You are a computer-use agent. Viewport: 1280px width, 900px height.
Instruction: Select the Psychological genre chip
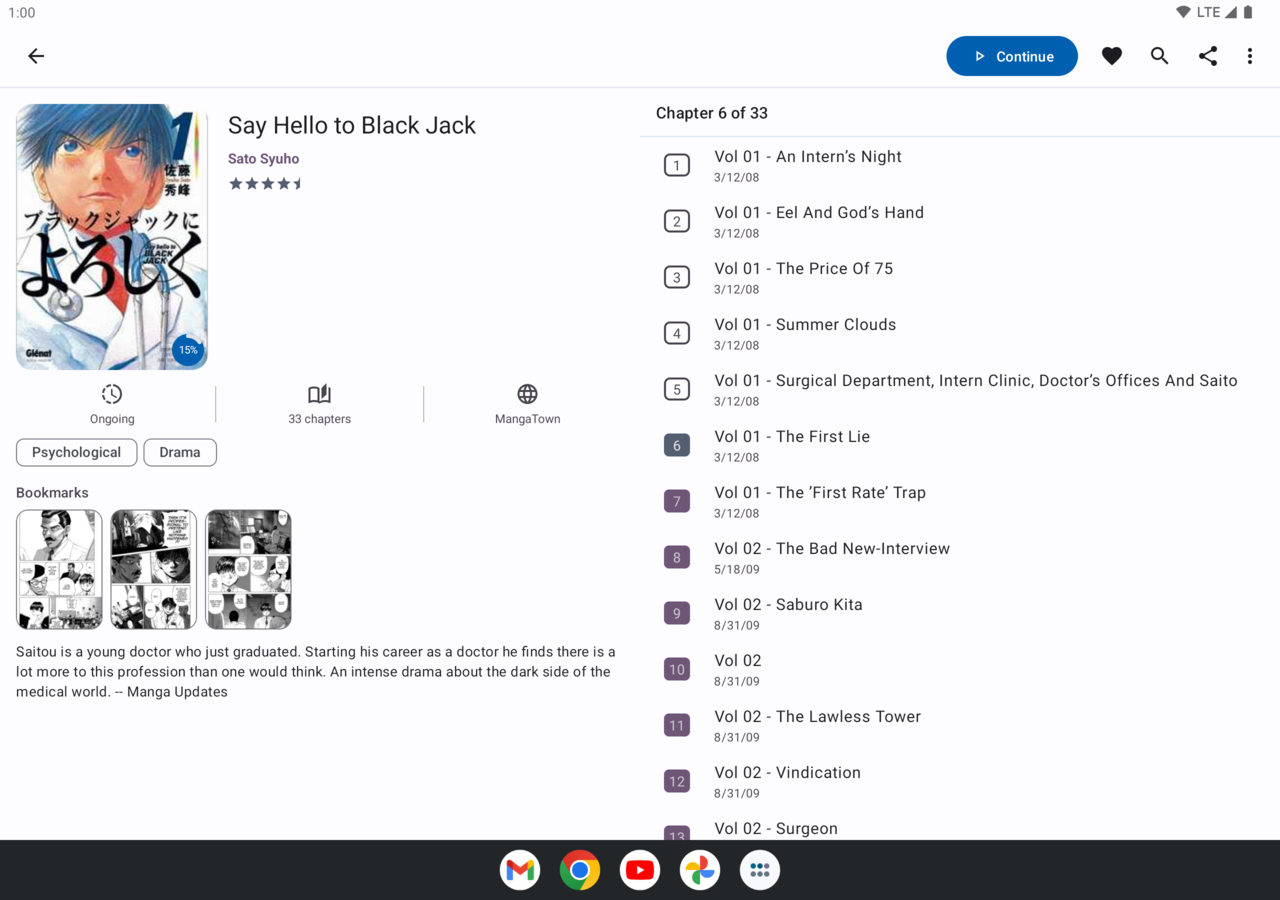pos(76,452)
